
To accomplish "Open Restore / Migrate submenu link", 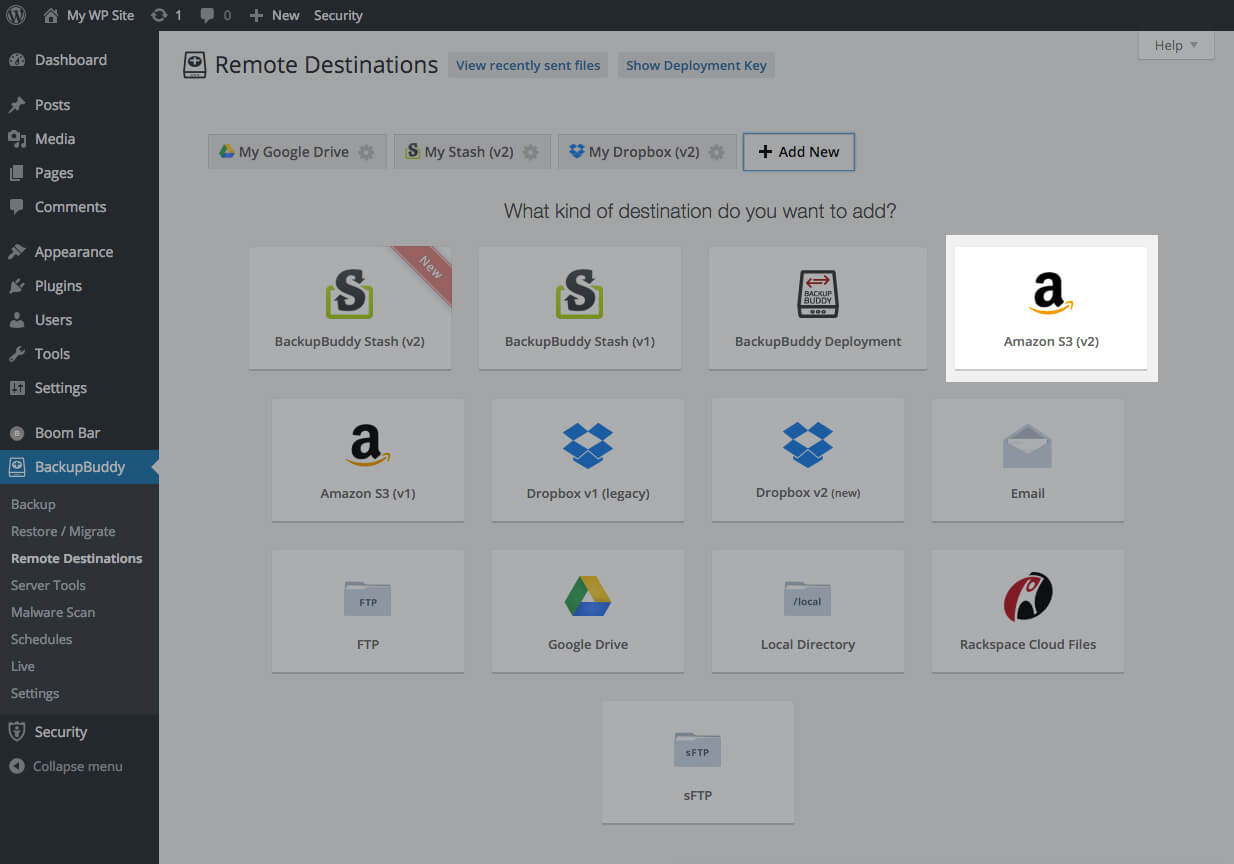I will coord(63,531).
